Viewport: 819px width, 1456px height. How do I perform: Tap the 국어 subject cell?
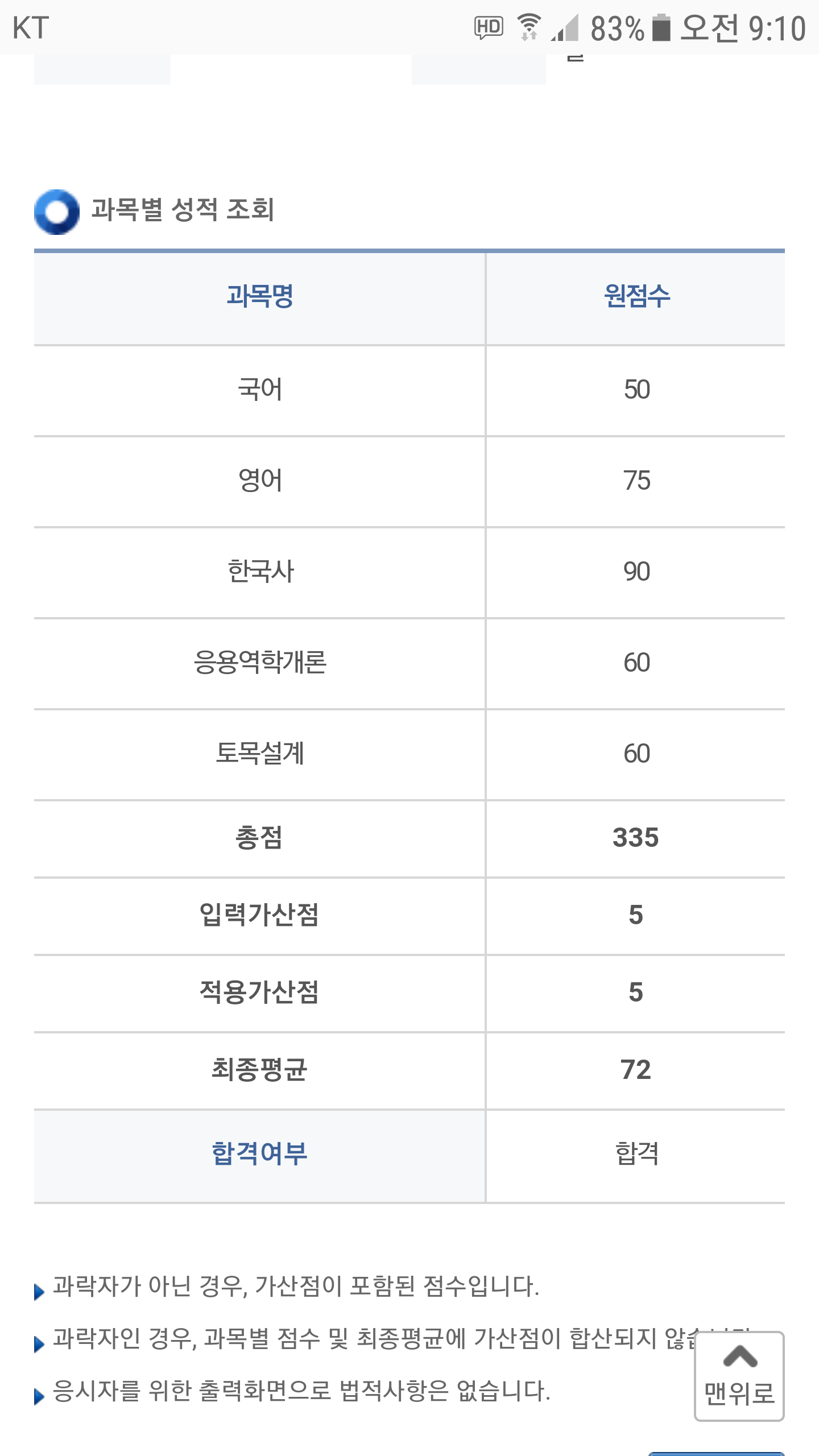[x=260, y=390]
